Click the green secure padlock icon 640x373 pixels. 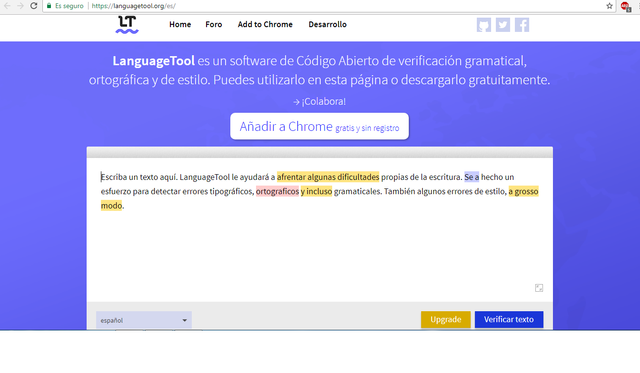tap(49, 6)
